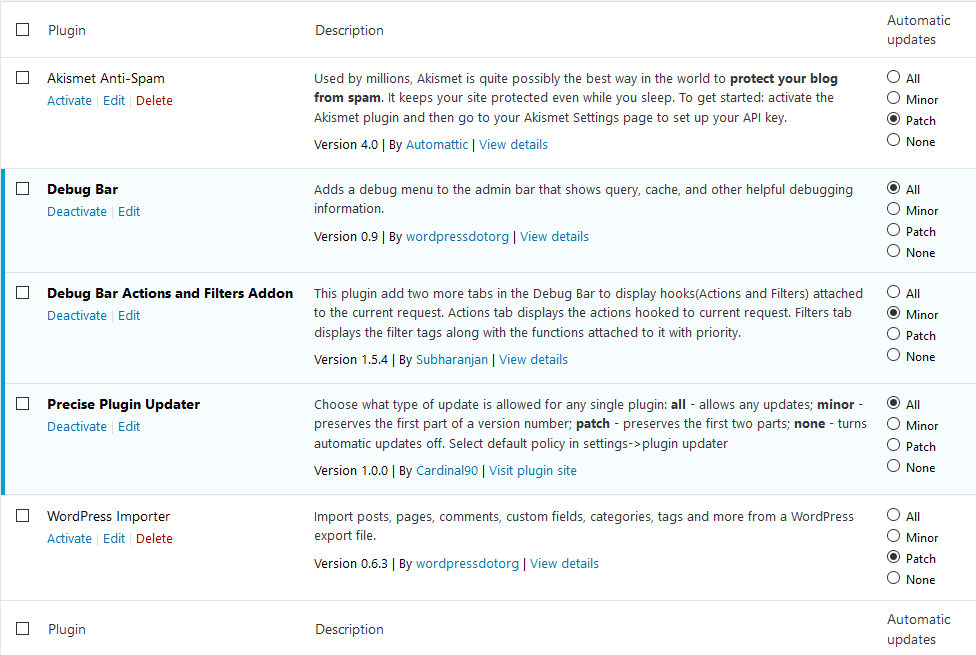Tick the select-all checkbox in the header row
The height and width of the screenshot is (655, 976).
(x=22, y=29)
